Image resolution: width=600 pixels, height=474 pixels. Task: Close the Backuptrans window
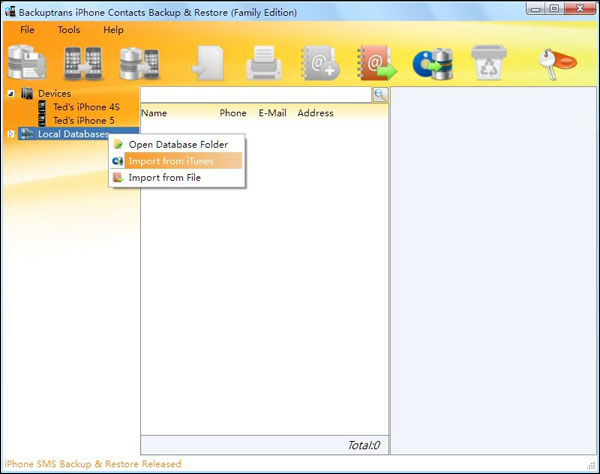(x=579, y=9)
